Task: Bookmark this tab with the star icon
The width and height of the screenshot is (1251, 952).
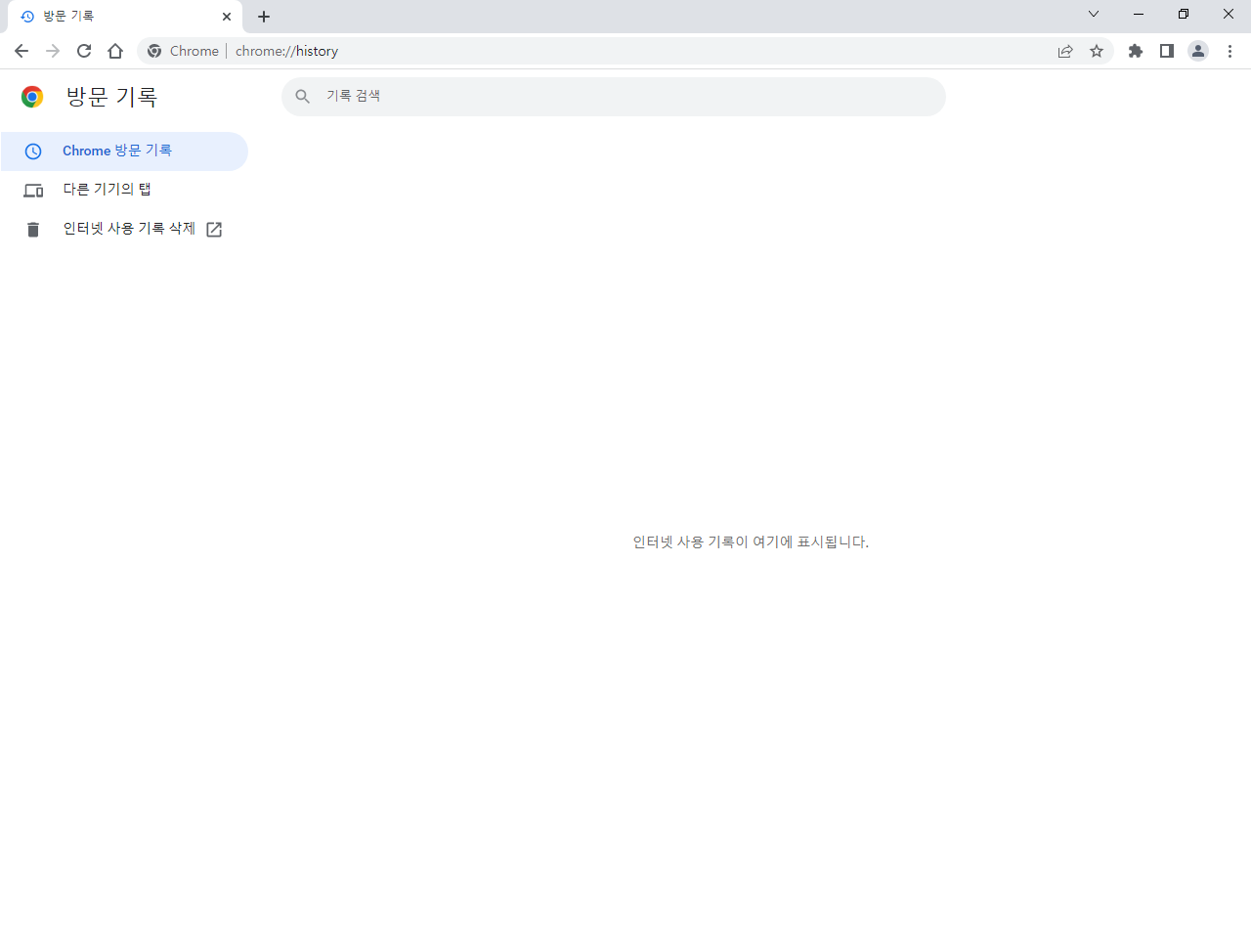Action: pyautogui.click(x=1097, y=51)
